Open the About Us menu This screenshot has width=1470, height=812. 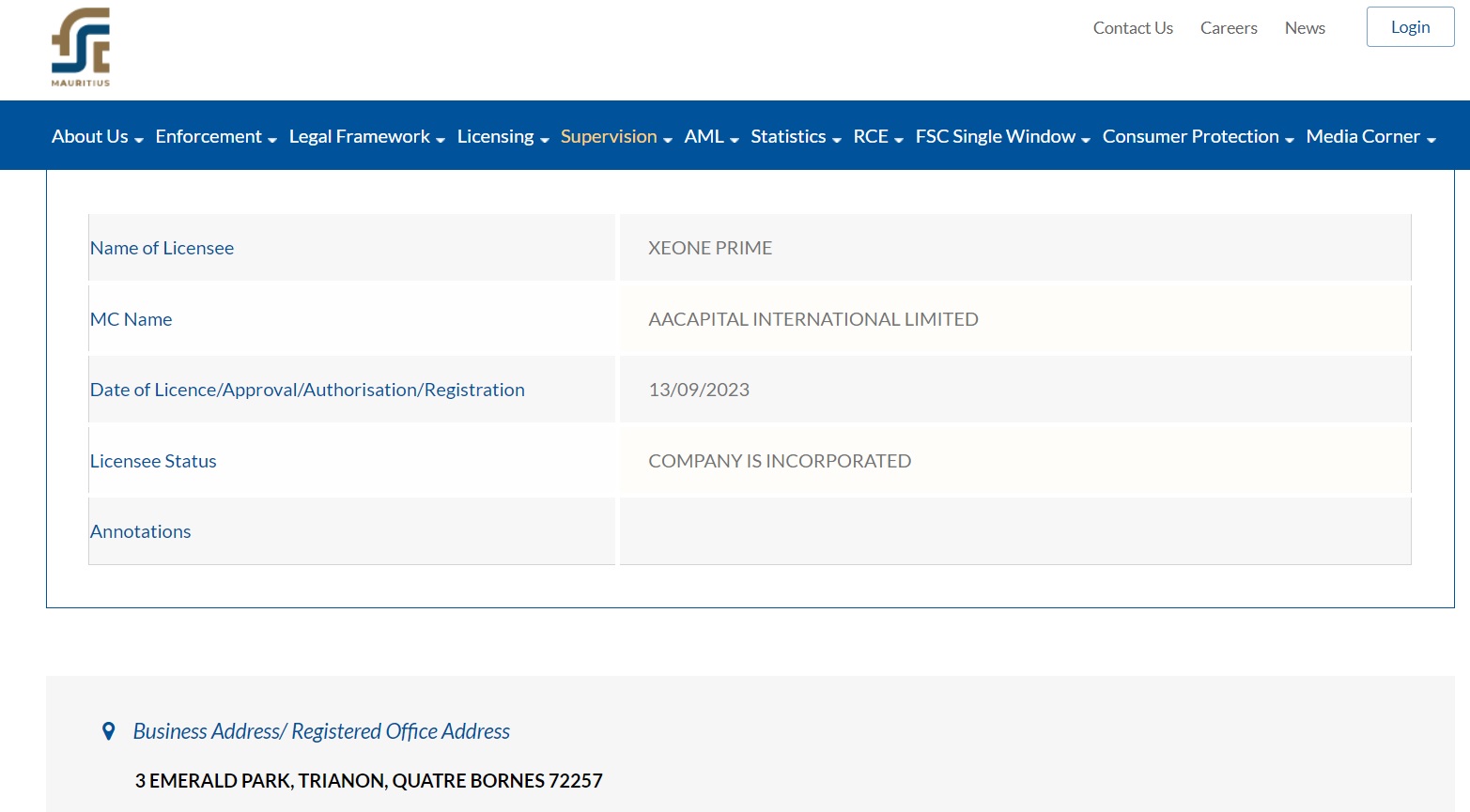point(90,136)
